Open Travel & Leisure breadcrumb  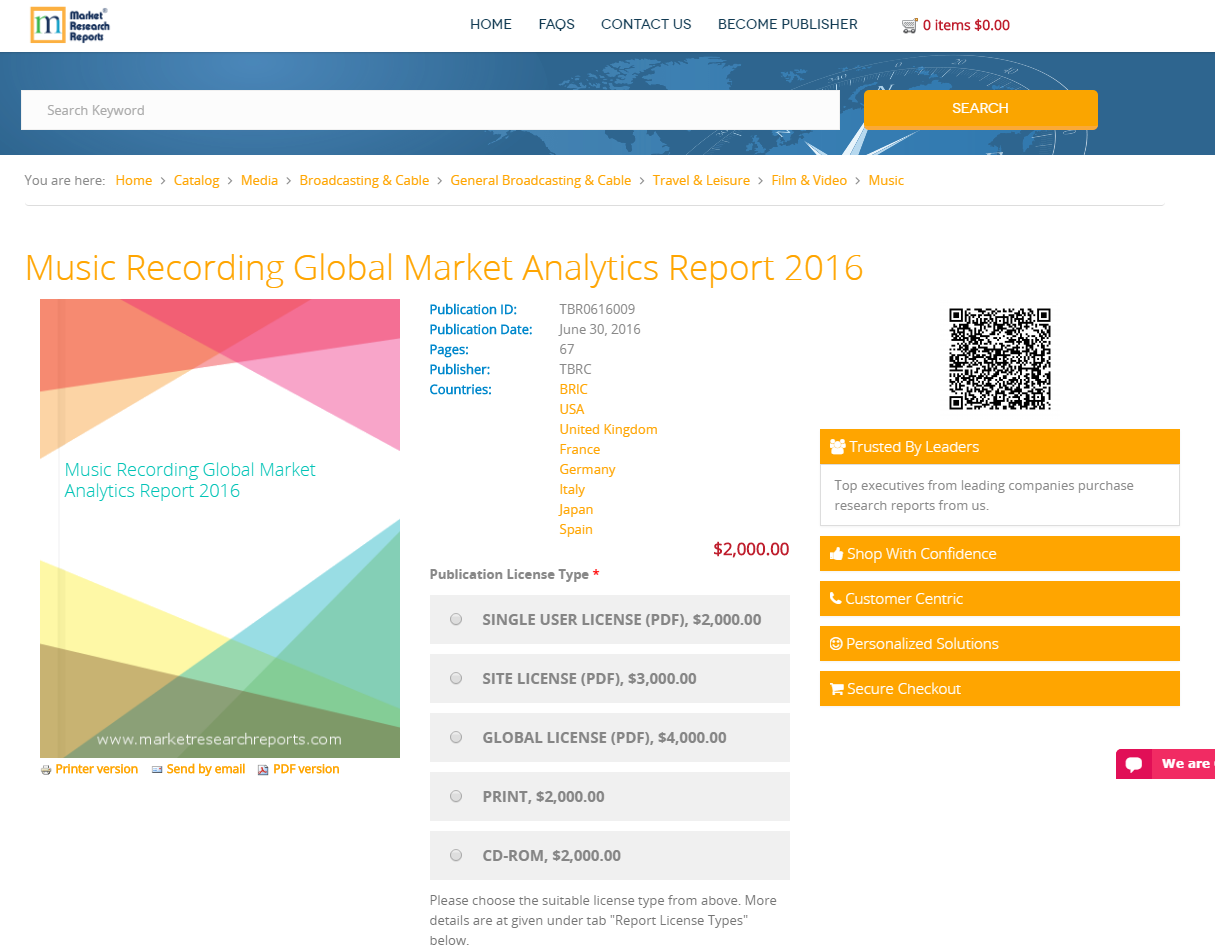click(x=701, y=181)
